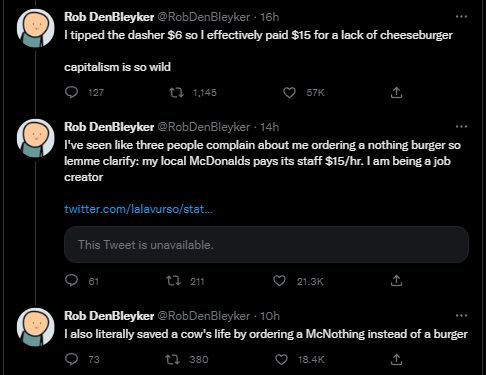Open more options on the 16h tweet
486x375 pixels.
tap(462, 16)
